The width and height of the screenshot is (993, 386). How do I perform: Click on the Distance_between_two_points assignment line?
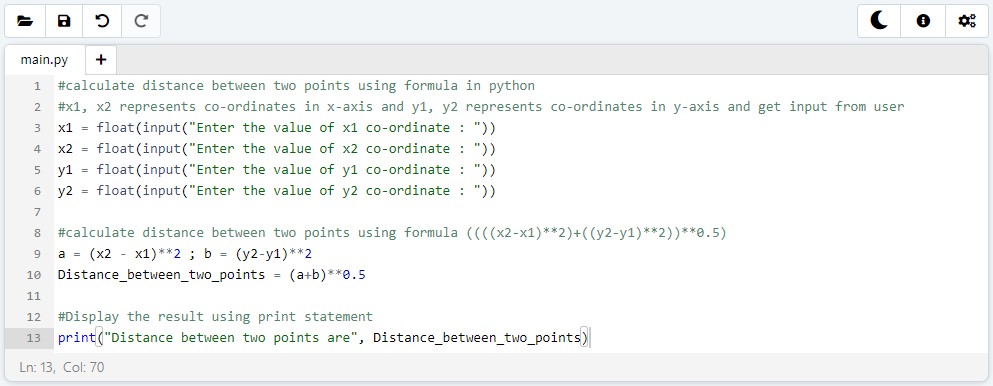[212, 275]
